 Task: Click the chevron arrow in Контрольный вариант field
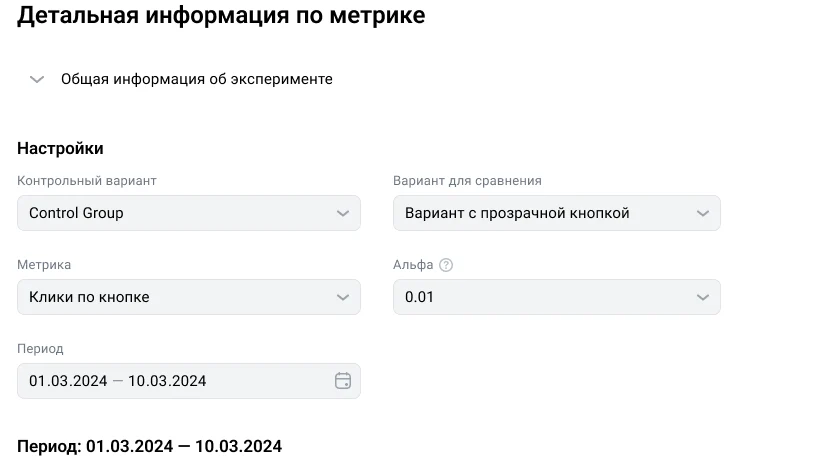click(343, 213)
